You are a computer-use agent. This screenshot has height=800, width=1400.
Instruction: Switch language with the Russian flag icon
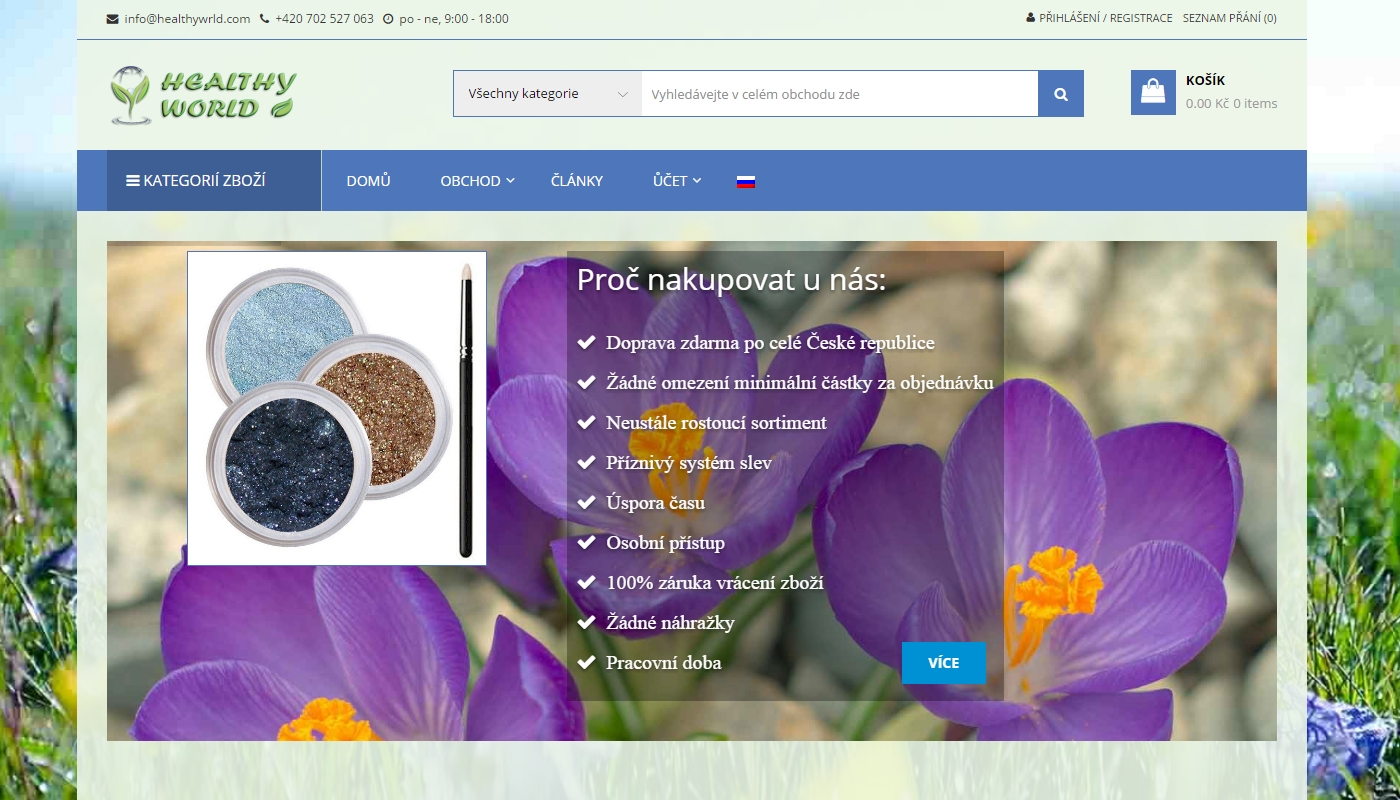pyautogui.click(x=746, y=181)
